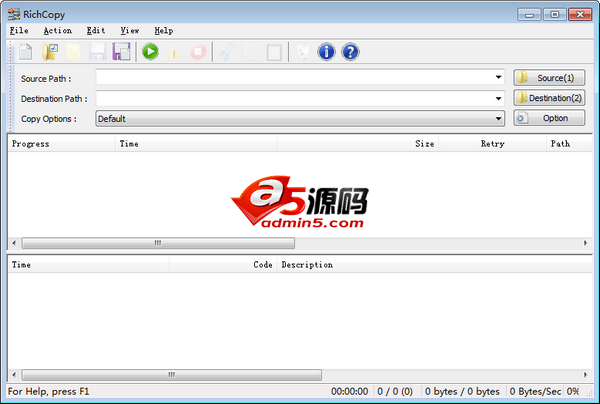600x404 pixels.
Task: Click the 0% progress status entry
Action: (573, 391)
